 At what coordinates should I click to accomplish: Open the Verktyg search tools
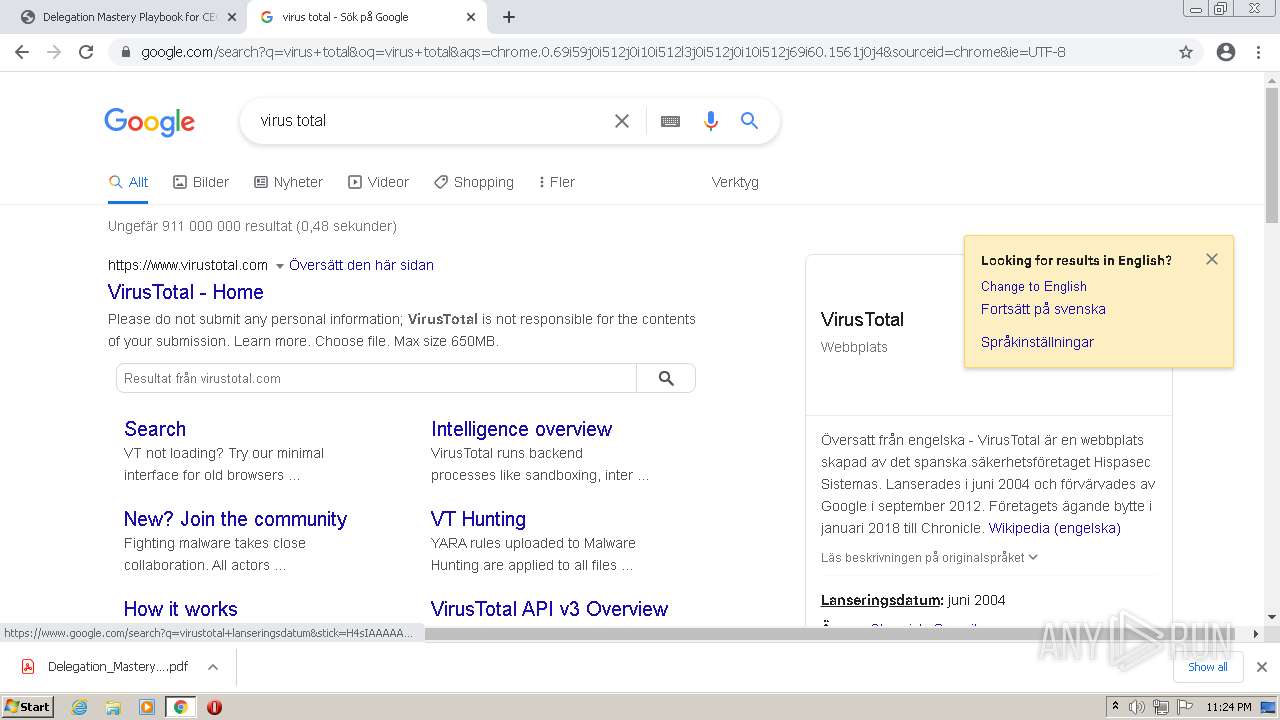click(x=735, y=182)
